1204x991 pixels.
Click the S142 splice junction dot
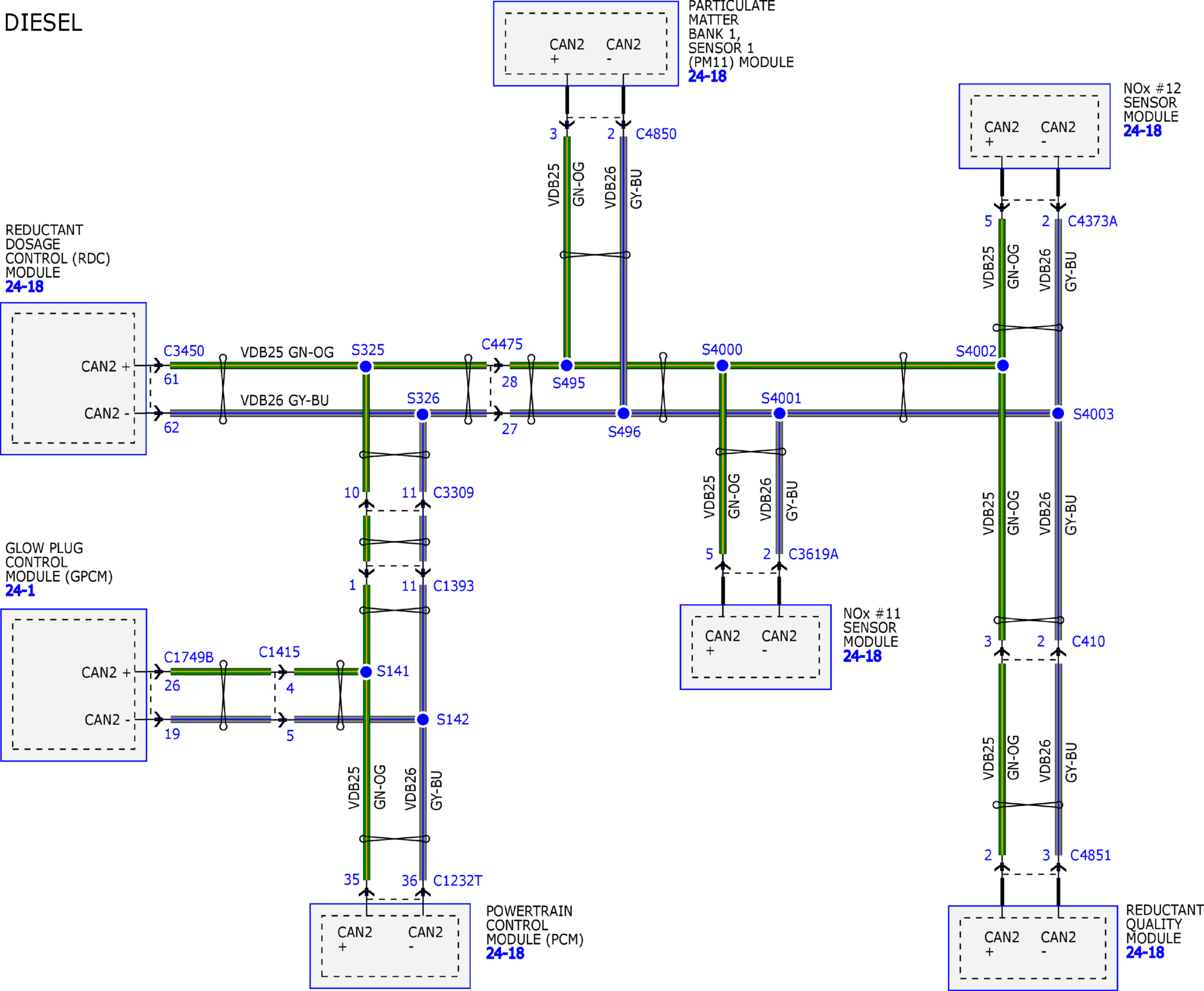click(x=423, y=719)
